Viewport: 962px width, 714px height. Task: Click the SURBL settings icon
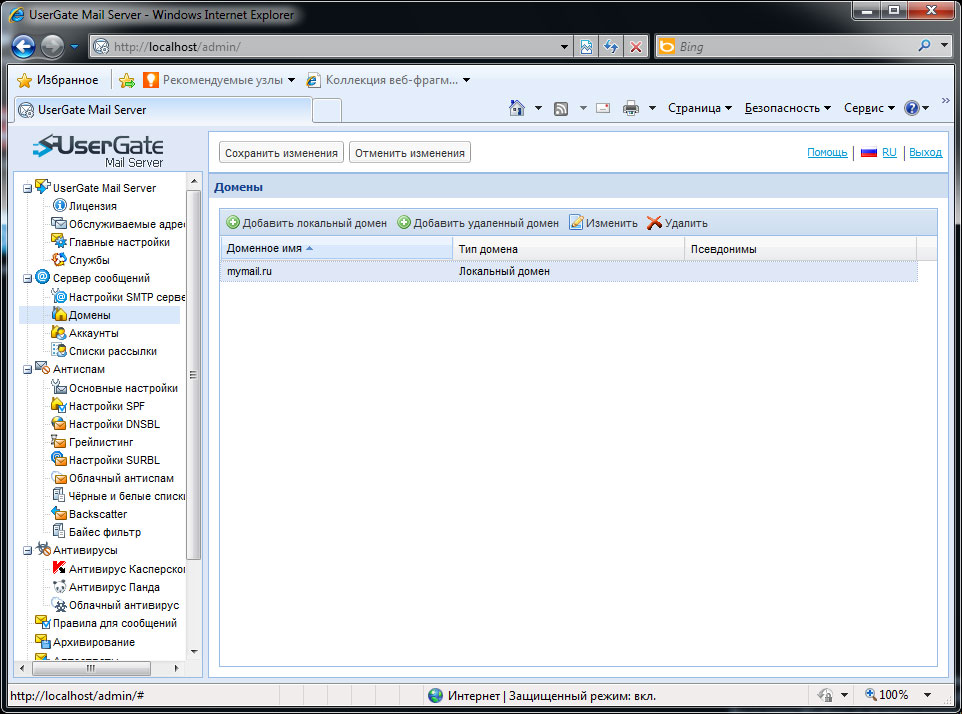click(59, 459)
